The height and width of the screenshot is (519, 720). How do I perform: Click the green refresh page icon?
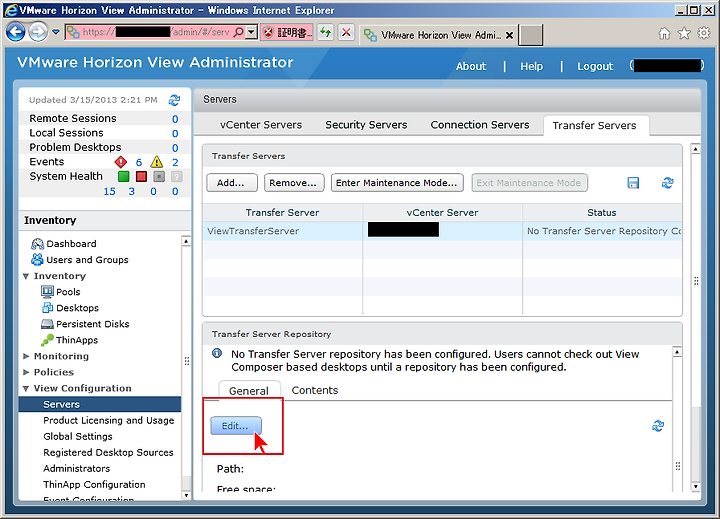pos(326,32)
